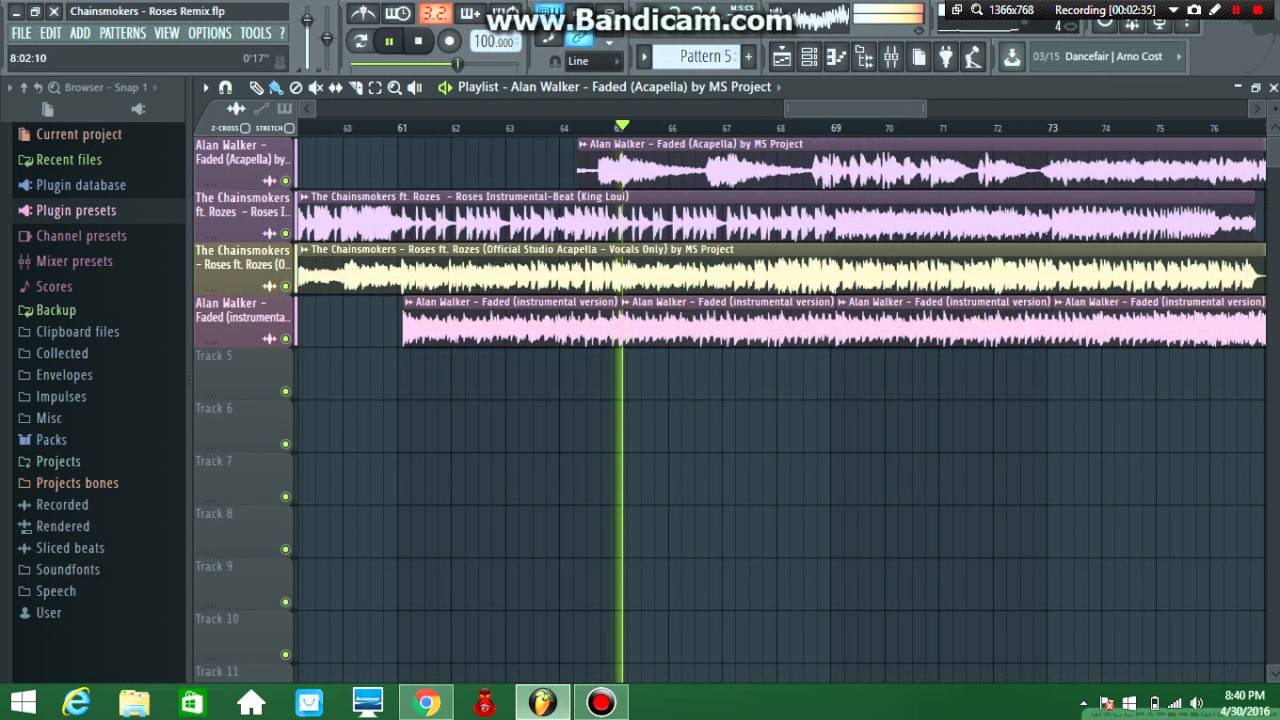1280x720 pixels.
Task: Open the VIEW menu
Action: 167,33
